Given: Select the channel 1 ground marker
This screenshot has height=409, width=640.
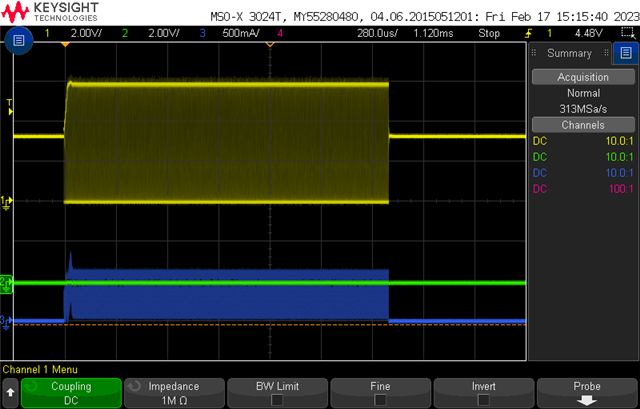Looking at the screenshot, I should pos(7,202).
